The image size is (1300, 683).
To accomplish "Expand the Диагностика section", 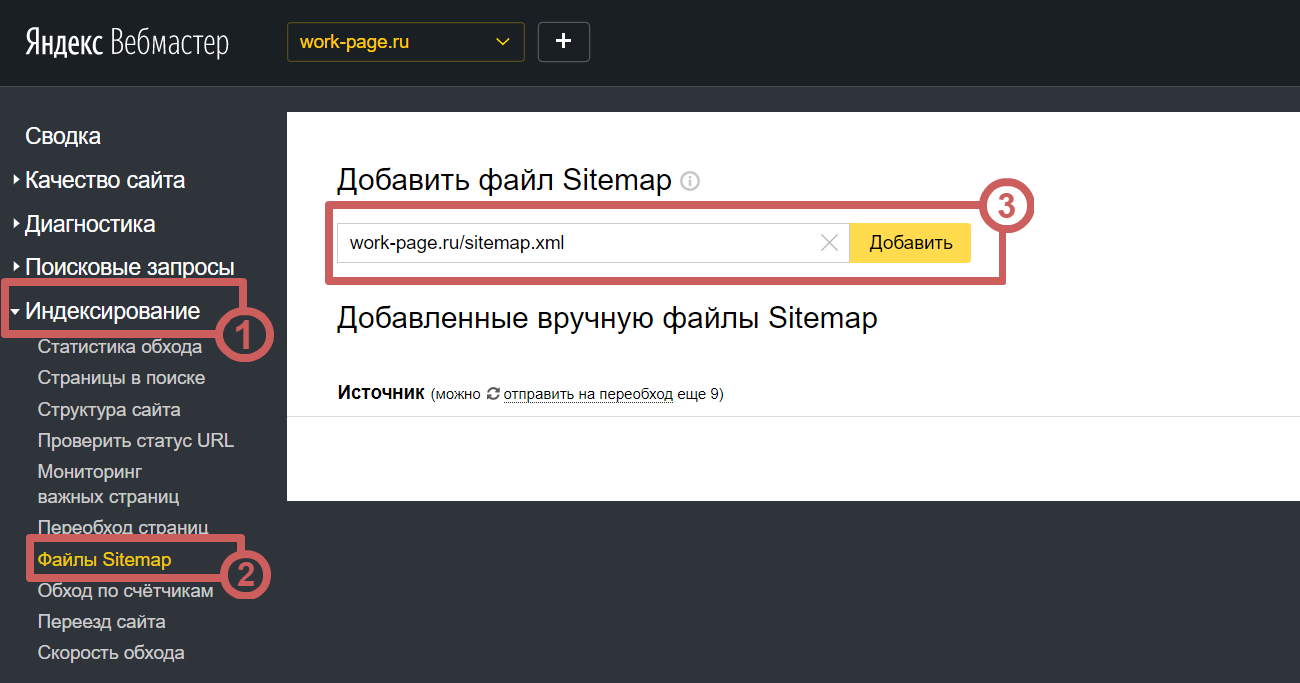I will pyautogui.click(x=89, y=224).
